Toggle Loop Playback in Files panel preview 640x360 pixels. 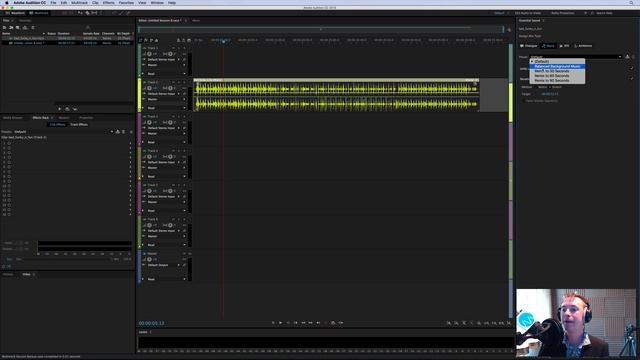point(67,109)
